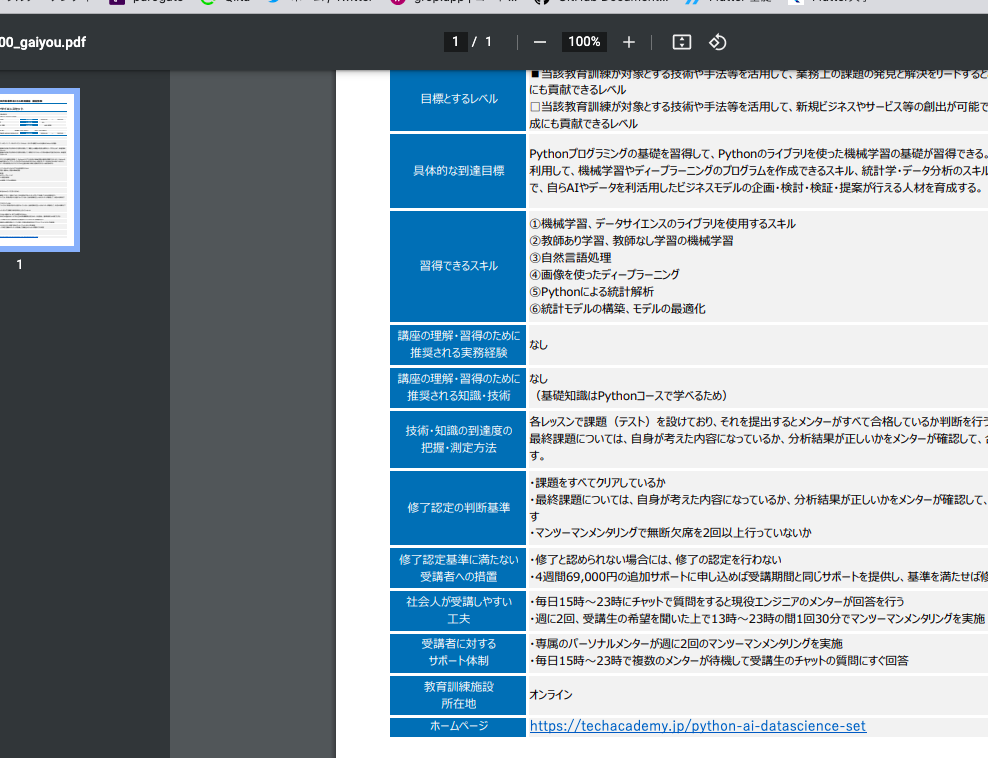This screenshot has height=758, width=988.
Task: Click the なし value beside 推奨される実務経験
Action: pos(539,345)
